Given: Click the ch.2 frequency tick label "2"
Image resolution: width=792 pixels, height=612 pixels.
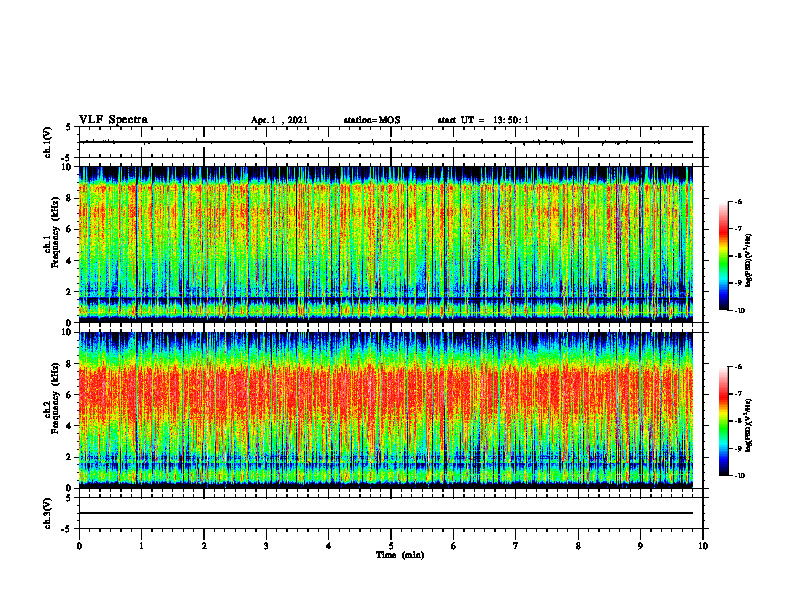Looking at the screenshot, I should click(70, 457).
